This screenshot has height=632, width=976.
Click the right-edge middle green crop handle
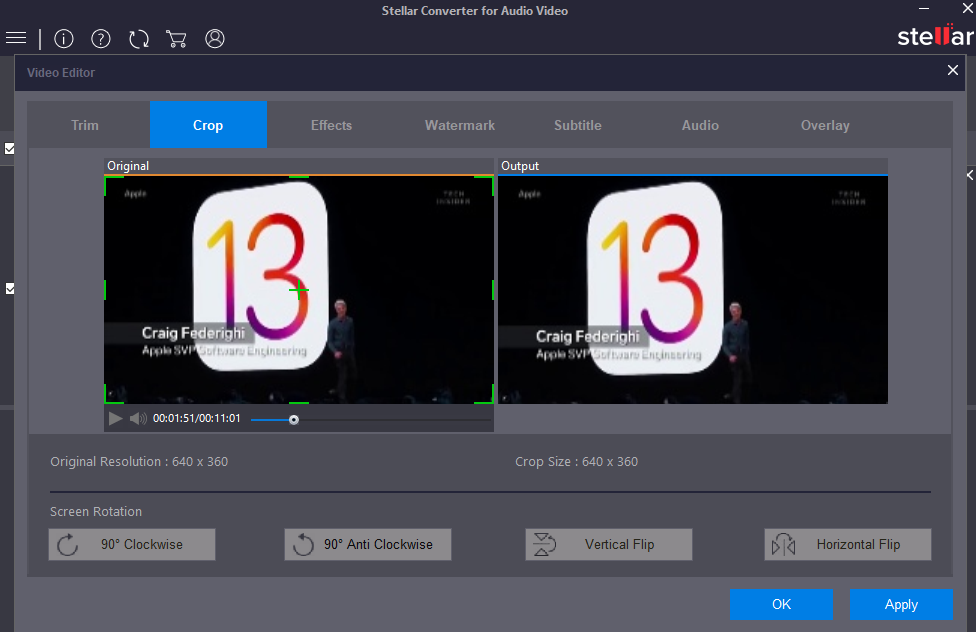click(493, 290)
